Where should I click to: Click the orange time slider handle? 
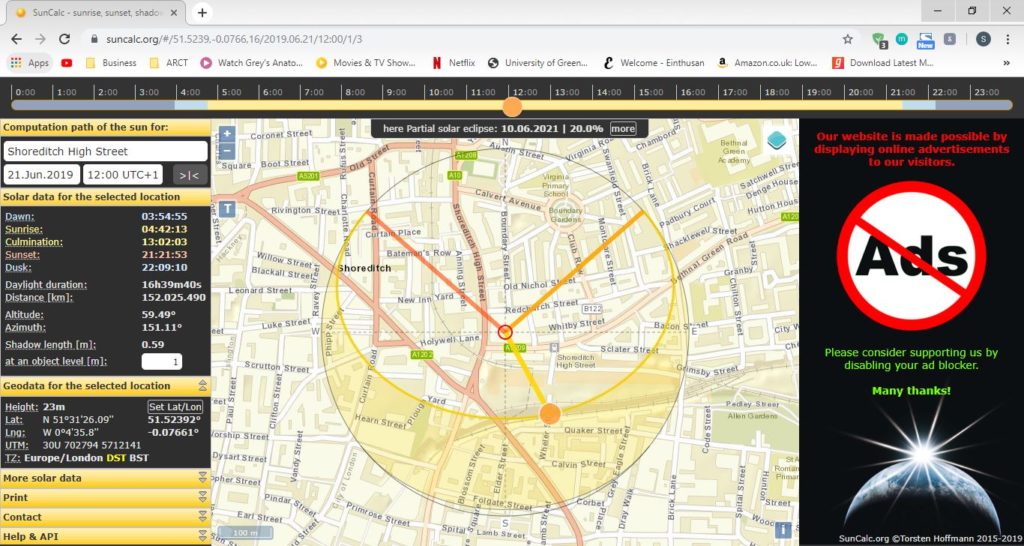pos(513,106)
